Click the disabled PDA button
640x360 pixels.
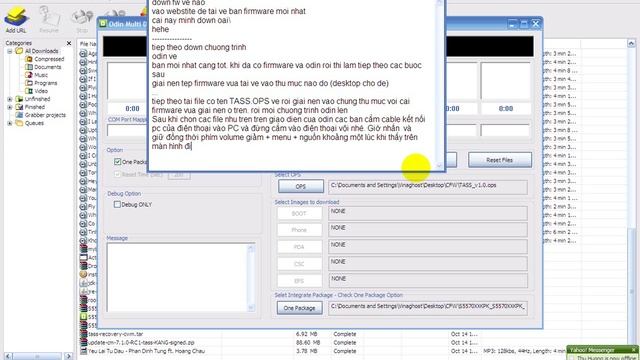pyautogui.click(x=299, y=247)
